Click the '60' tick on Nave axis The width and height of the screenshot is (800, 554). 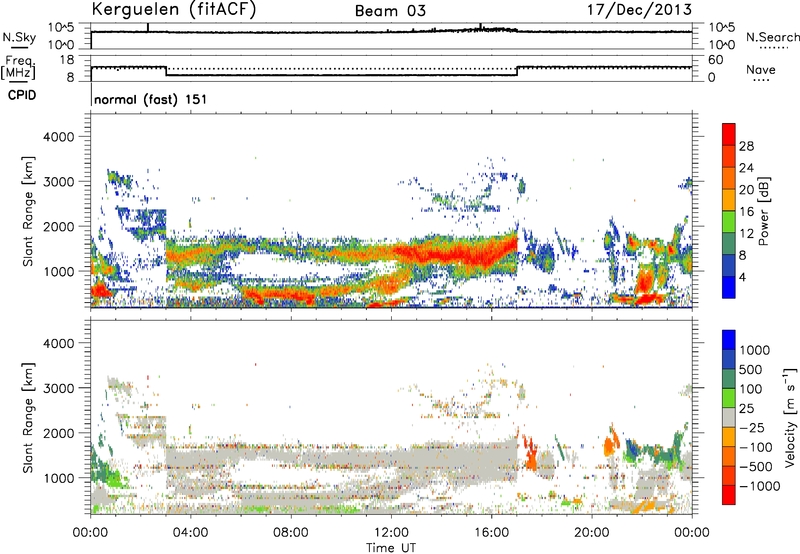click(716, 60)
